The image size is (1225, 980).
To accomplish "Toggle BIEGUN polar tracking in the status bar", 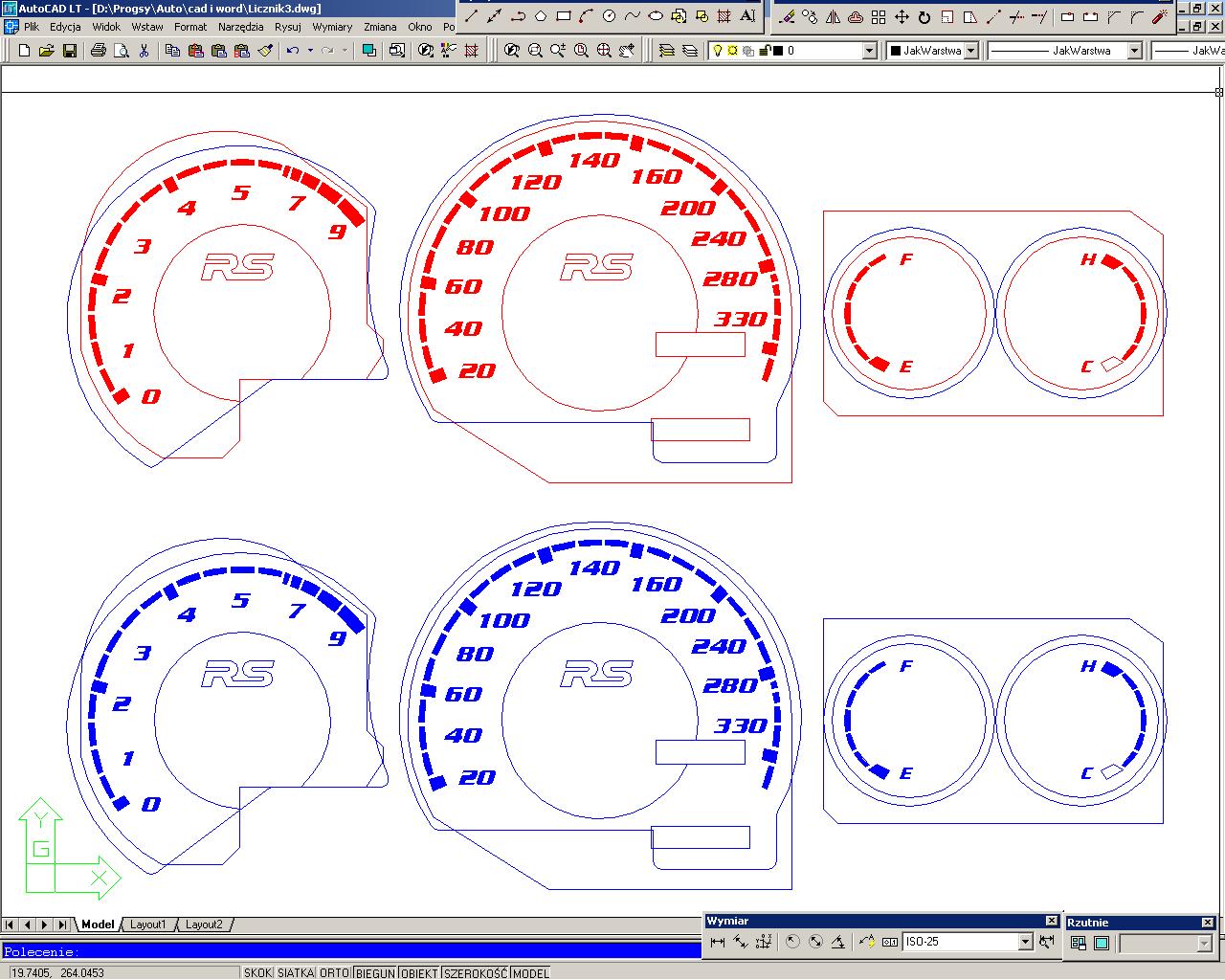I will [x=375, y=972].
